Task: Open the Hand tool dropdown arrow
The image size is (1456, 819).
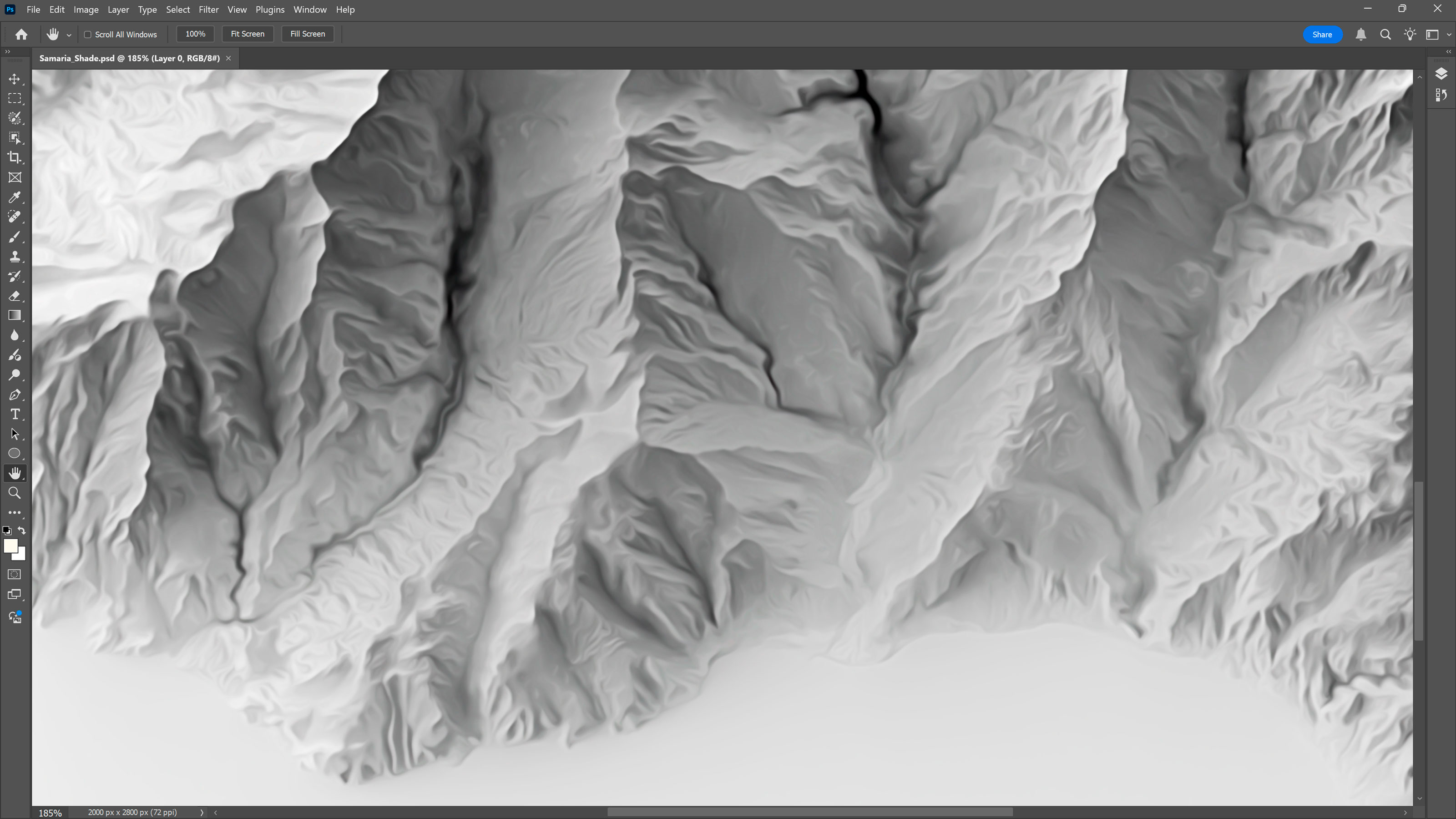Action: tap(68, 35)
